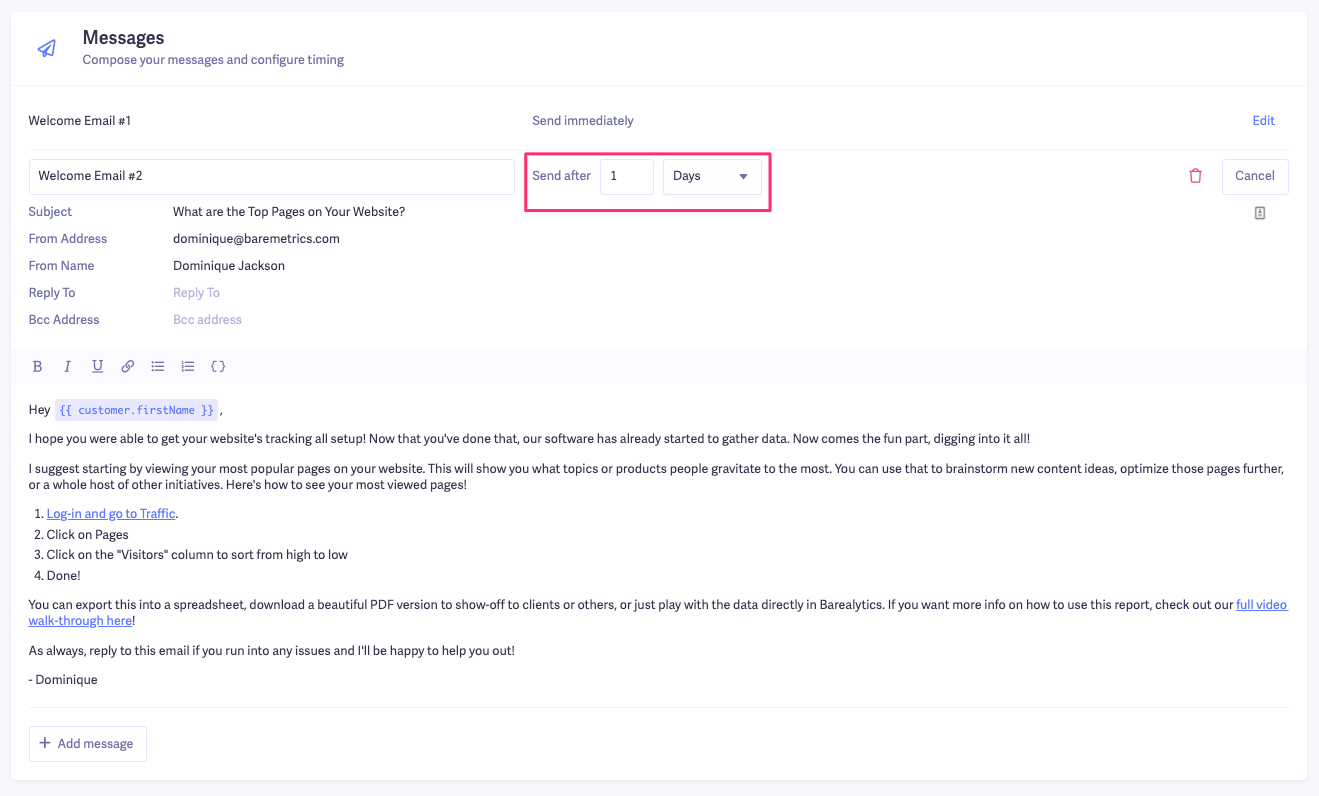Viewport: 1319px width, 796px height.
Task: Create a numbered list
Action: (x=188, y=367)
